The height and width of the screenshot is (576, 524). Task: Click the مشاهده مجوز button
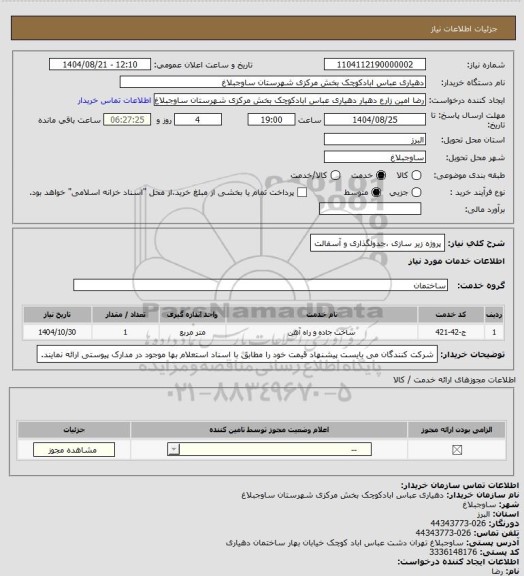coord(74,450)
